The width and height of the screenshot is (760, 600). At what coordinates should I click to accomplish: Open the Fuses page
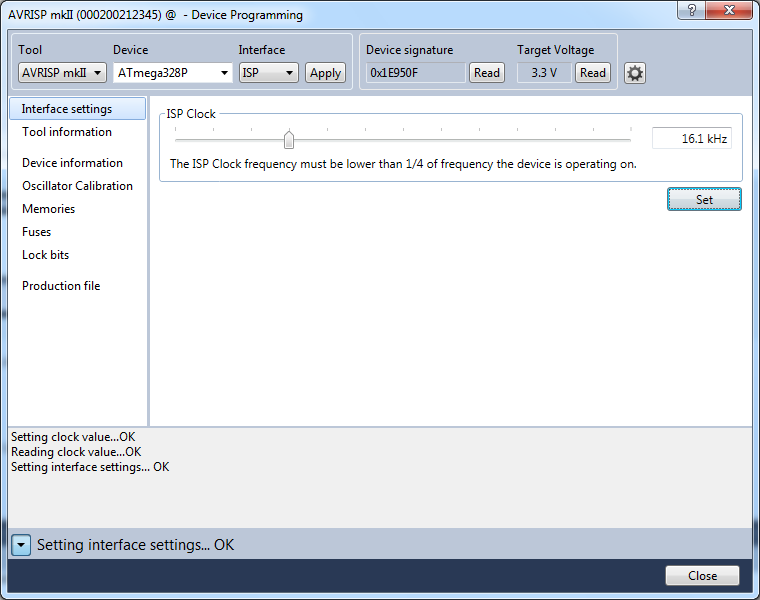point(37,232)
